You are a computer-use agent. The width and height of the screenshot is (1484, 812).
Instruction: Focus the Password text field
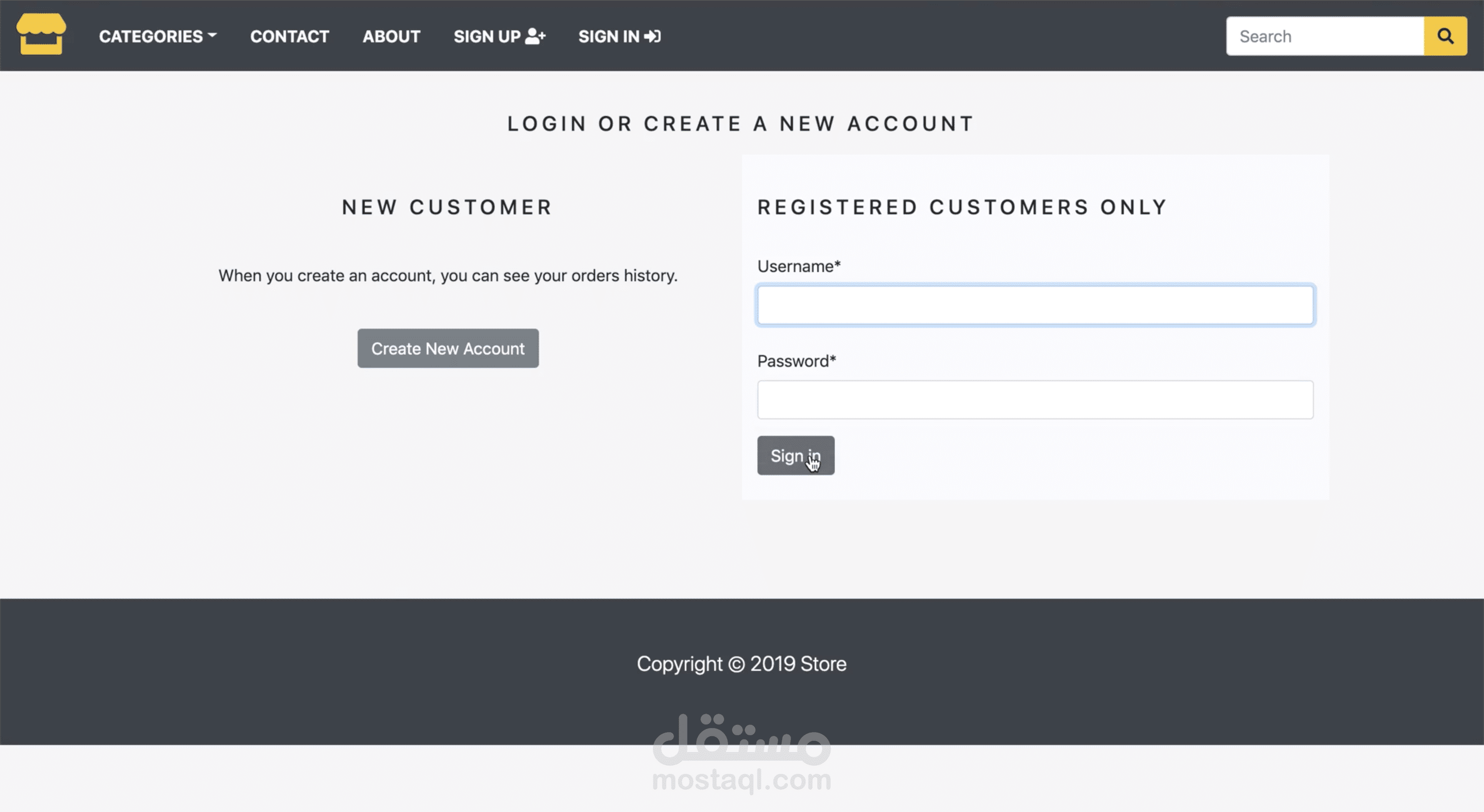[x=1035, y=400]
